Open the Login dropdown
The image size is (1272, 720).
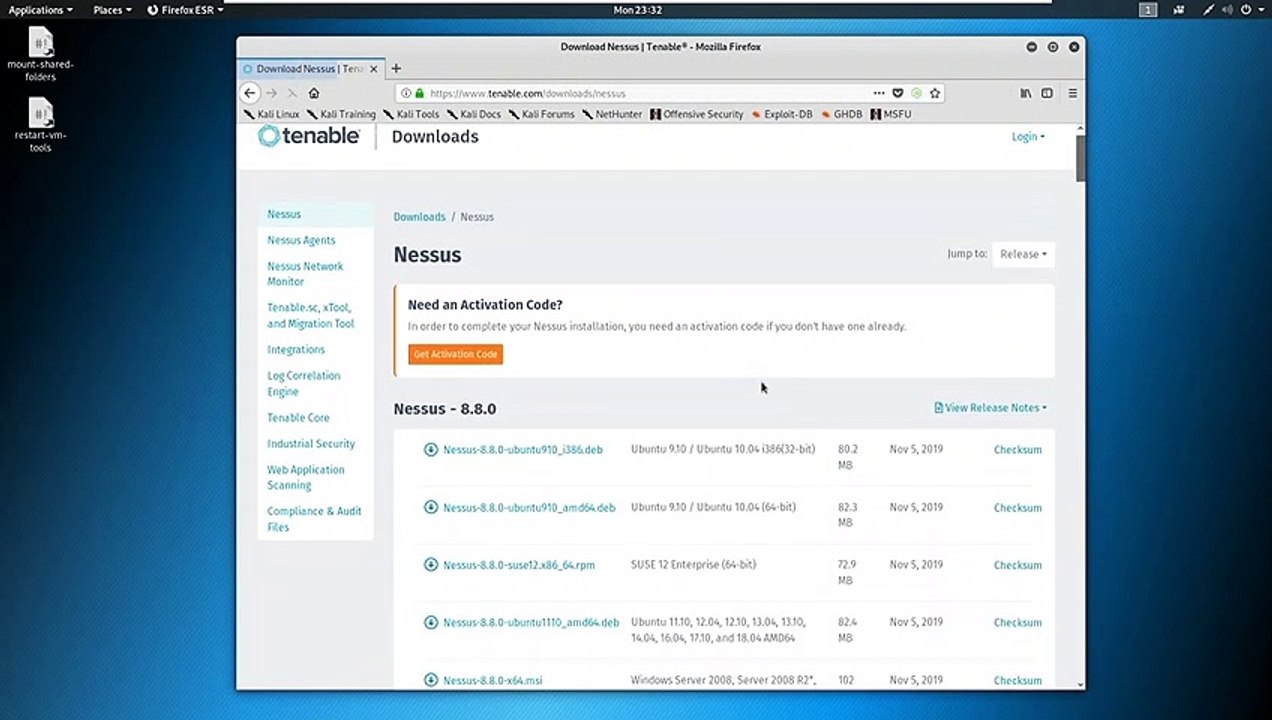pyautogui.click(x=1028, y=137)
